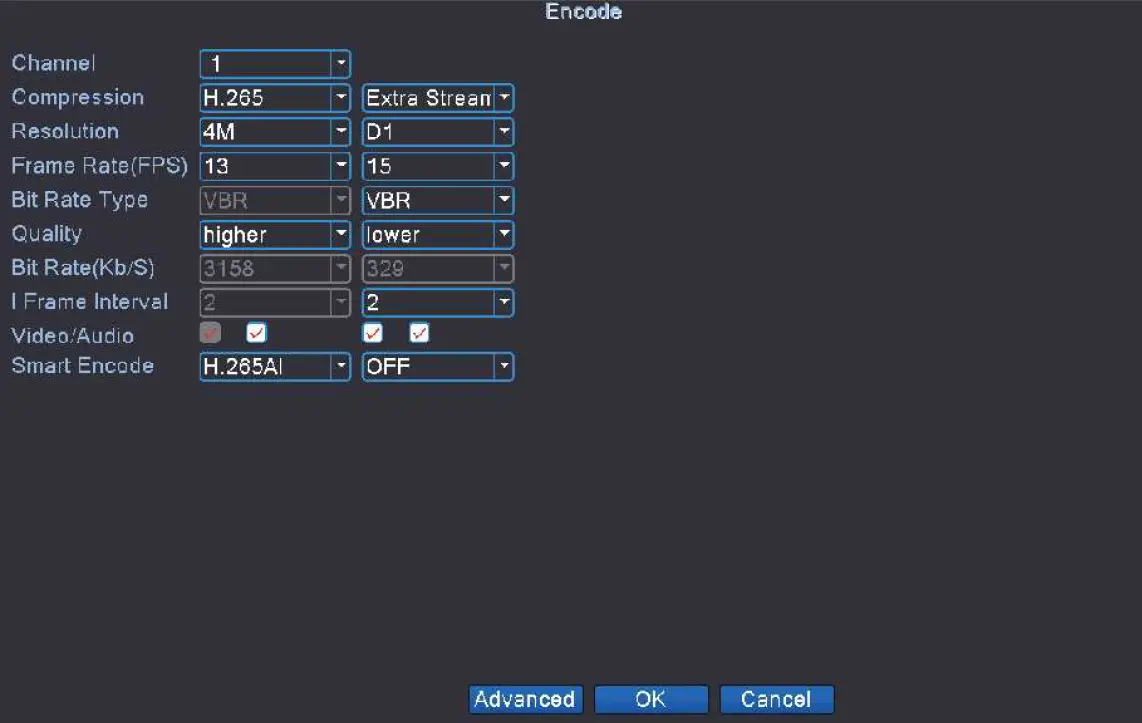Viewport: 1142px width, 723px height.
Task: Click the Video/Audio label
Action: pyautogui.click(x=73, y=336)
